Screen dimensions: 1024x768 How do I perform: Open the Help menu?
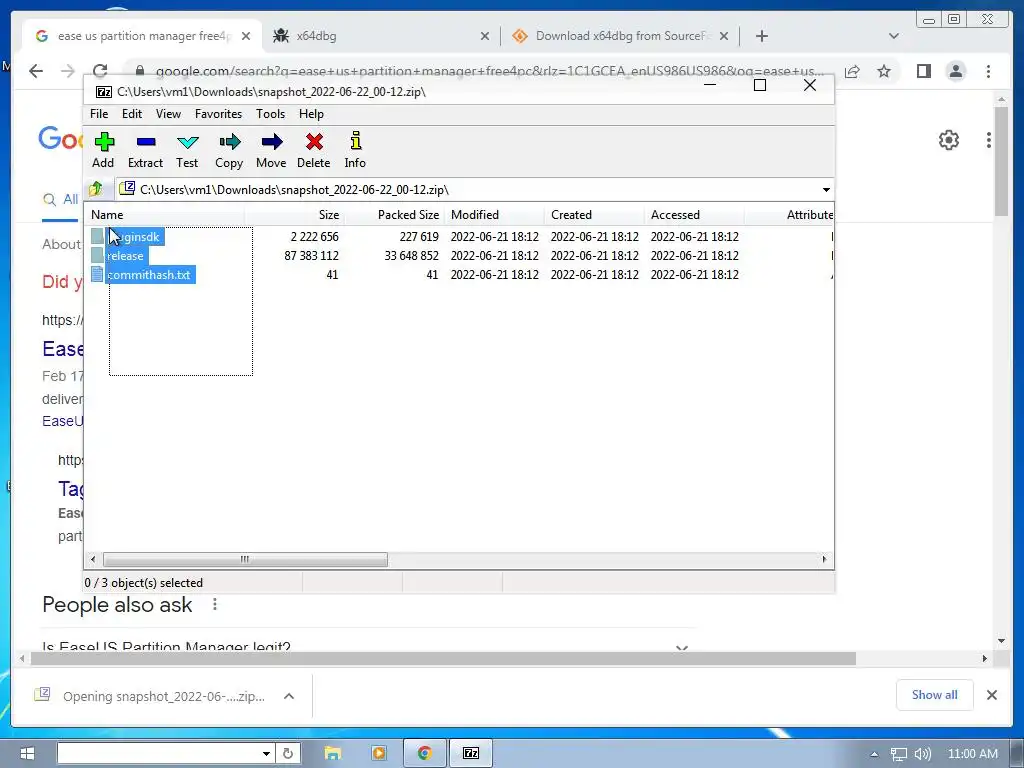(312, 114)
